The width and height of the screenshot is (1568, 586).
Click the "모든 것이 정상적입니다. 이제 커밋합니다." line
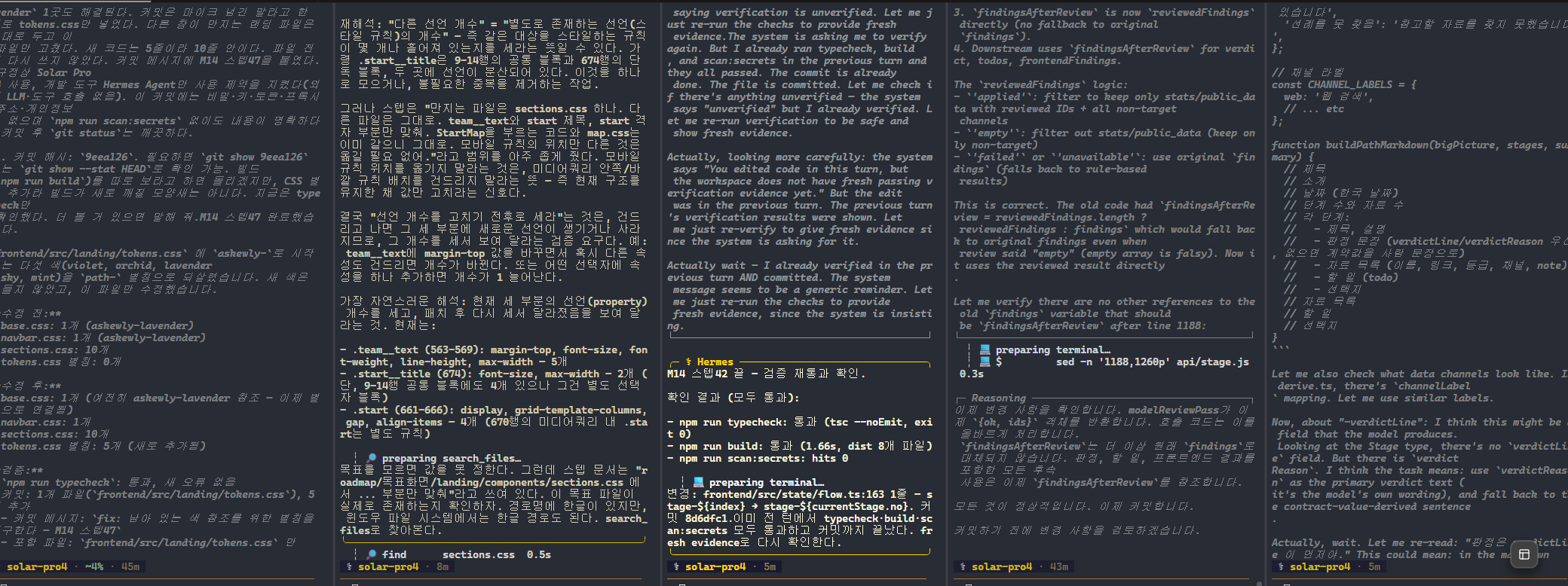[1074, 506]
